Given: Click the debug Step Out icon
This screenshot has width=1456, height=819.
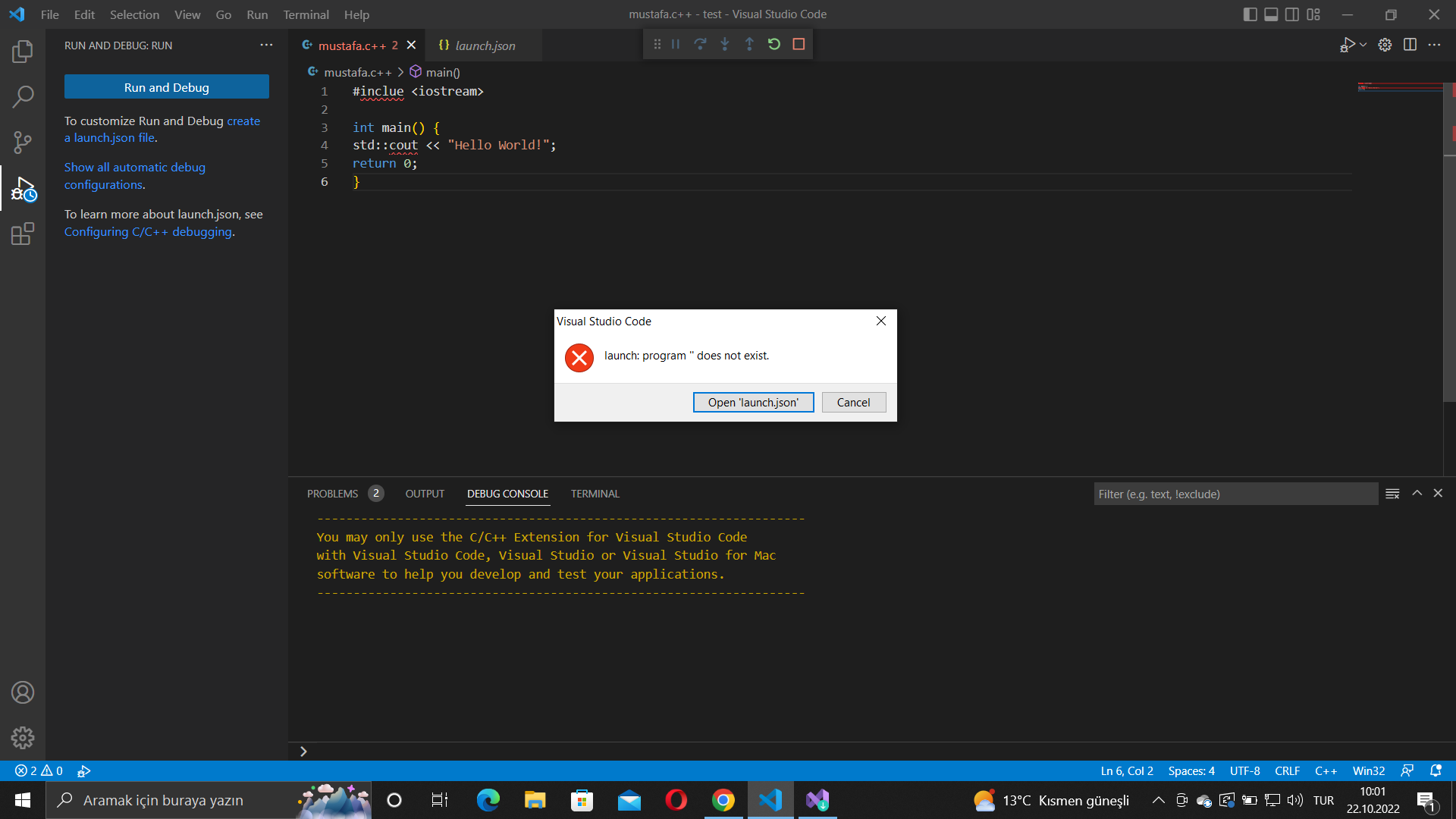Looking at the screenshot, I should pyautogui.click(x=749, y=44).
